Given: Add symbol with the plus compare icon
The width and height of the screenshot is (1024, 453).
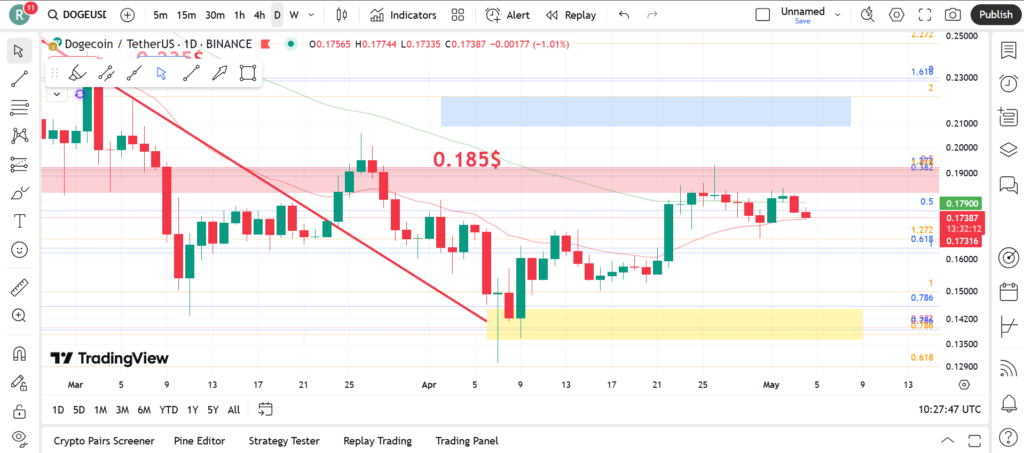Looking at the screenshot, I should pyautogui.click(x=128, y=14).
